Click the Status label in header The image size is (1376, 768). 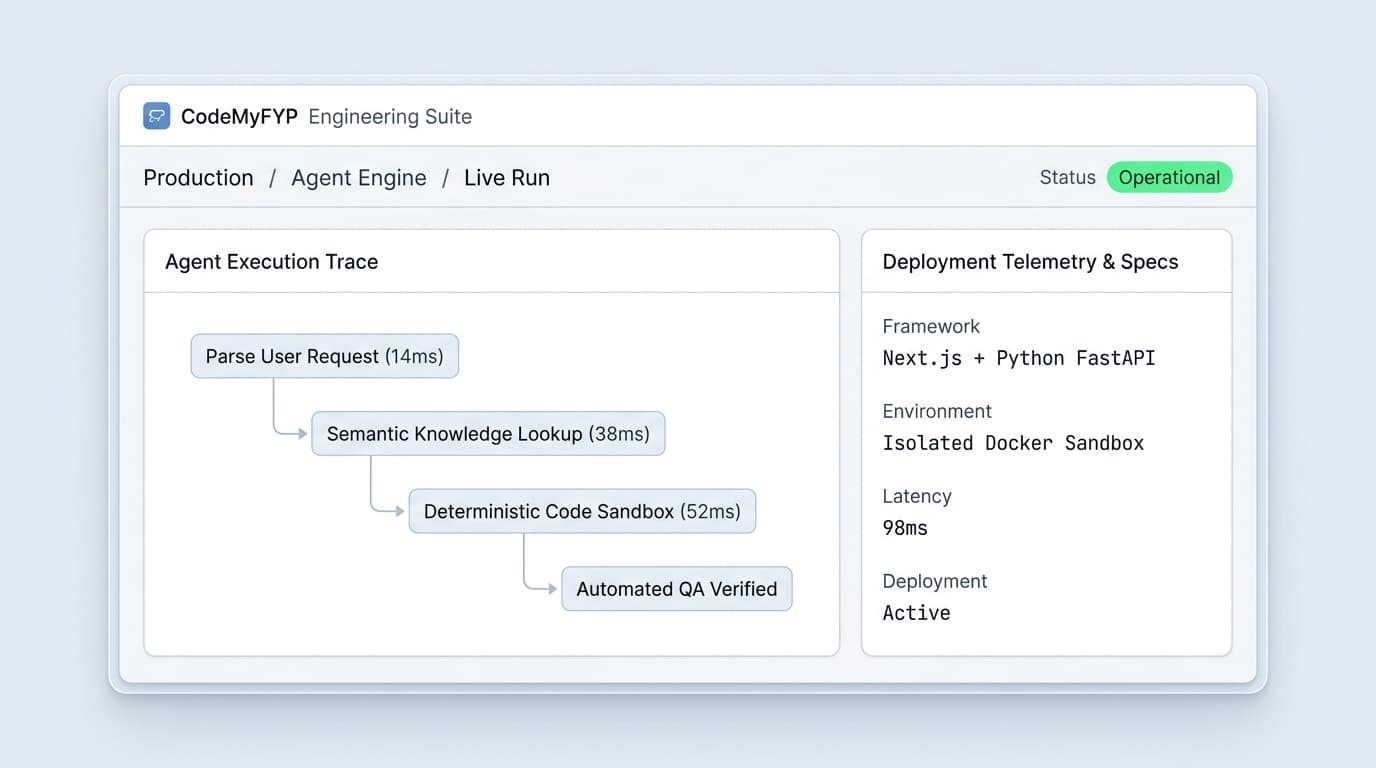tap(1068, 178)
